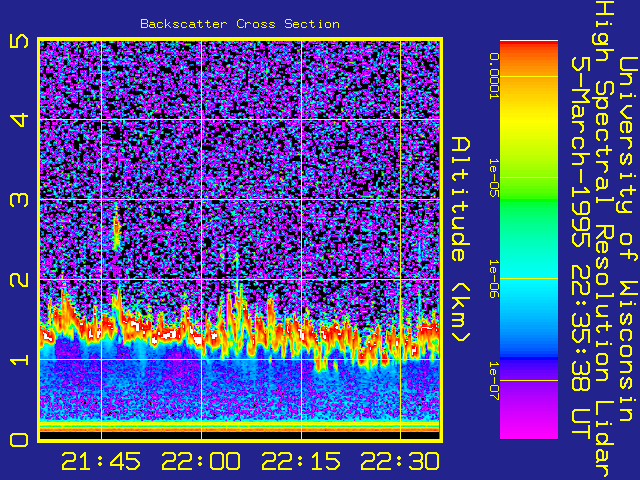Click the altitude label 1

19,360
